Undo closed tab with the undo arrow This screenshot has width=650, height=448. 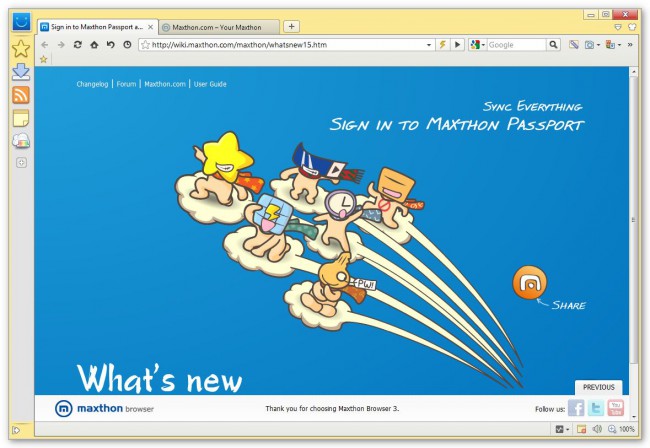point(110,44)
